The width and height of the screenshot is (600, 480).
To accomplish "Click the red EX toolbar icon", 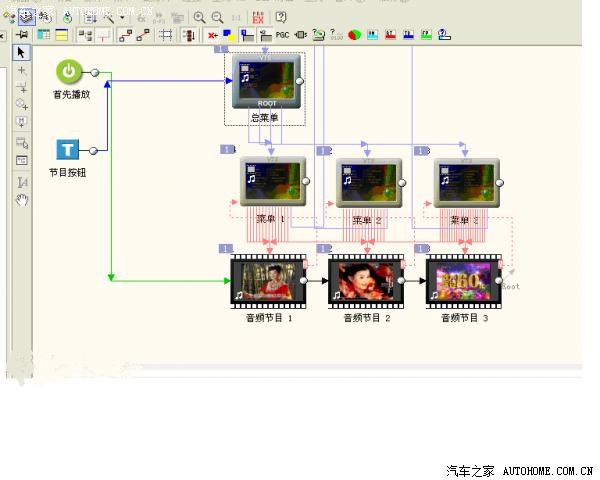I will coord(258,17).
